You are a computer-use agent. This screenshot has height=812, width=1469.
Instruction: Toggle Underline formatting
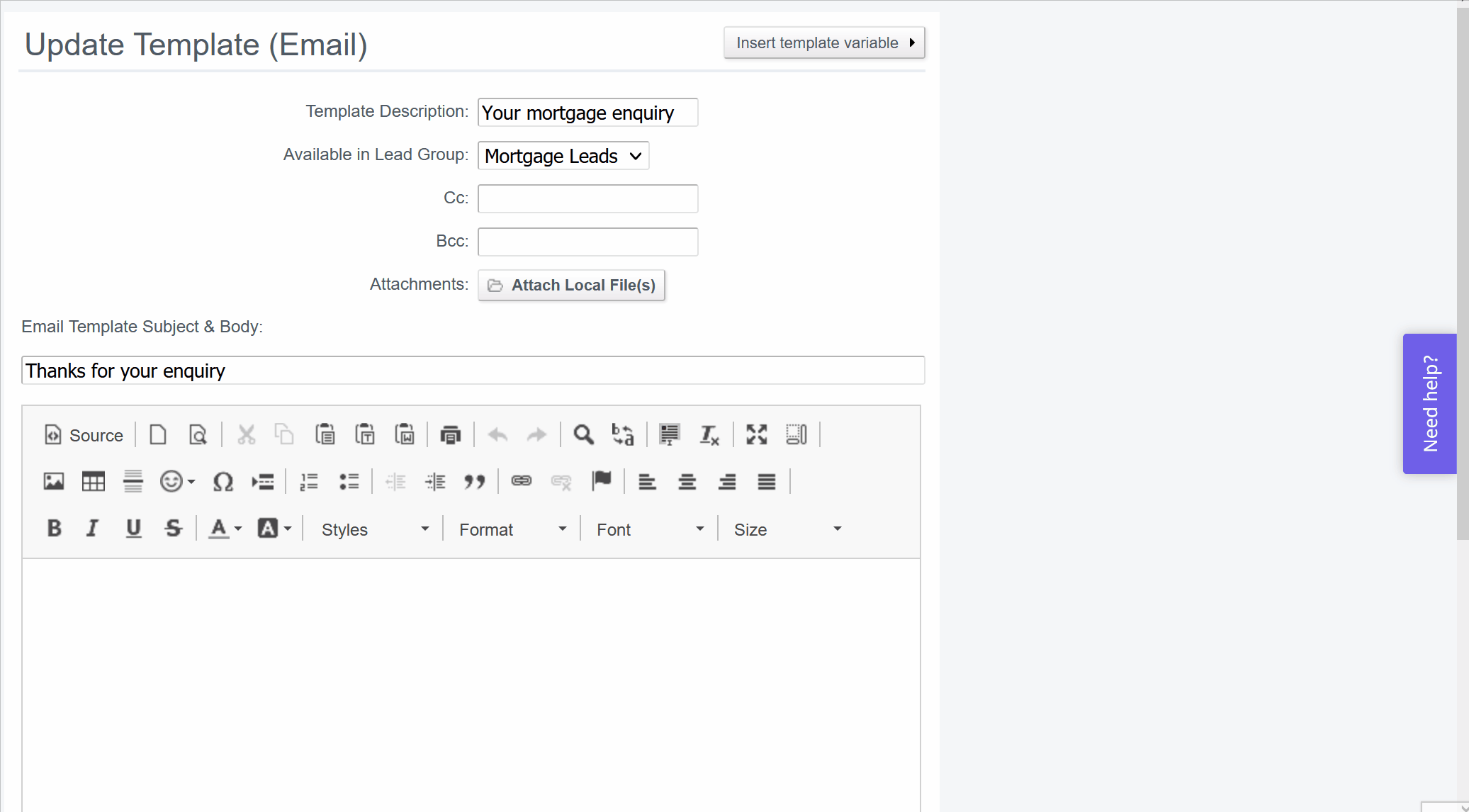133,529
